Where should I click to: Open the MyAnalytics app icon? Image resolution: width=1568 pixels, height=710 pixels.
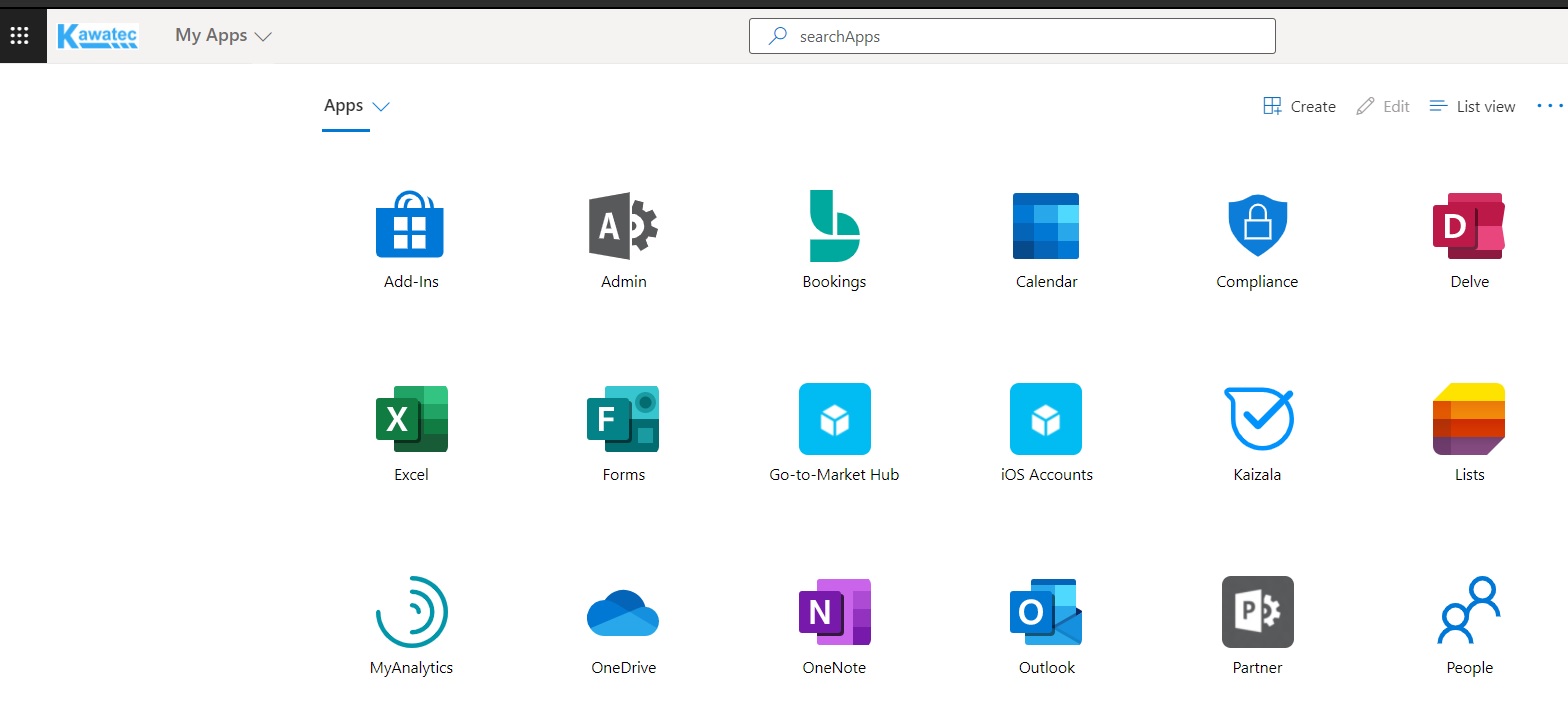pyautogui.click(x=411, y=612)
